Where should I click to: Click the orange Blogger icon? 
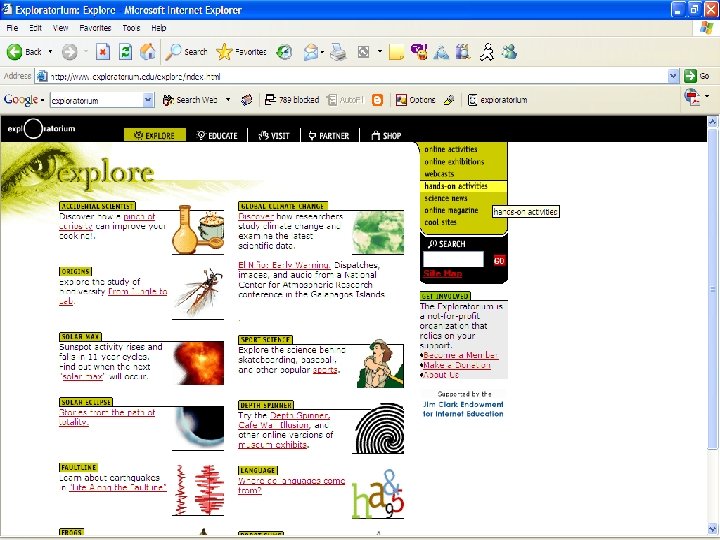point(377,100)
